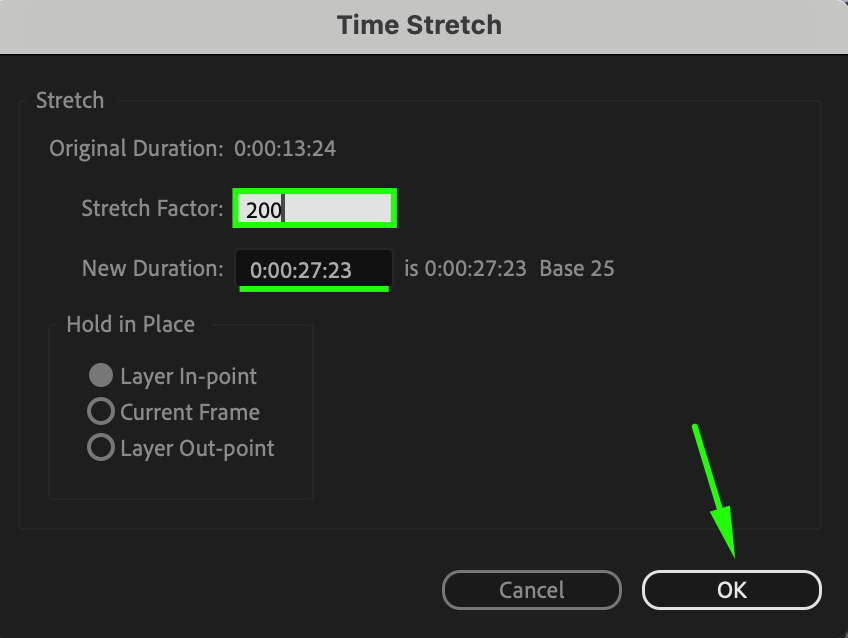Click the Stretch Factor input field
The height and width of the screenshot is (638, 848).
point(315,208)
